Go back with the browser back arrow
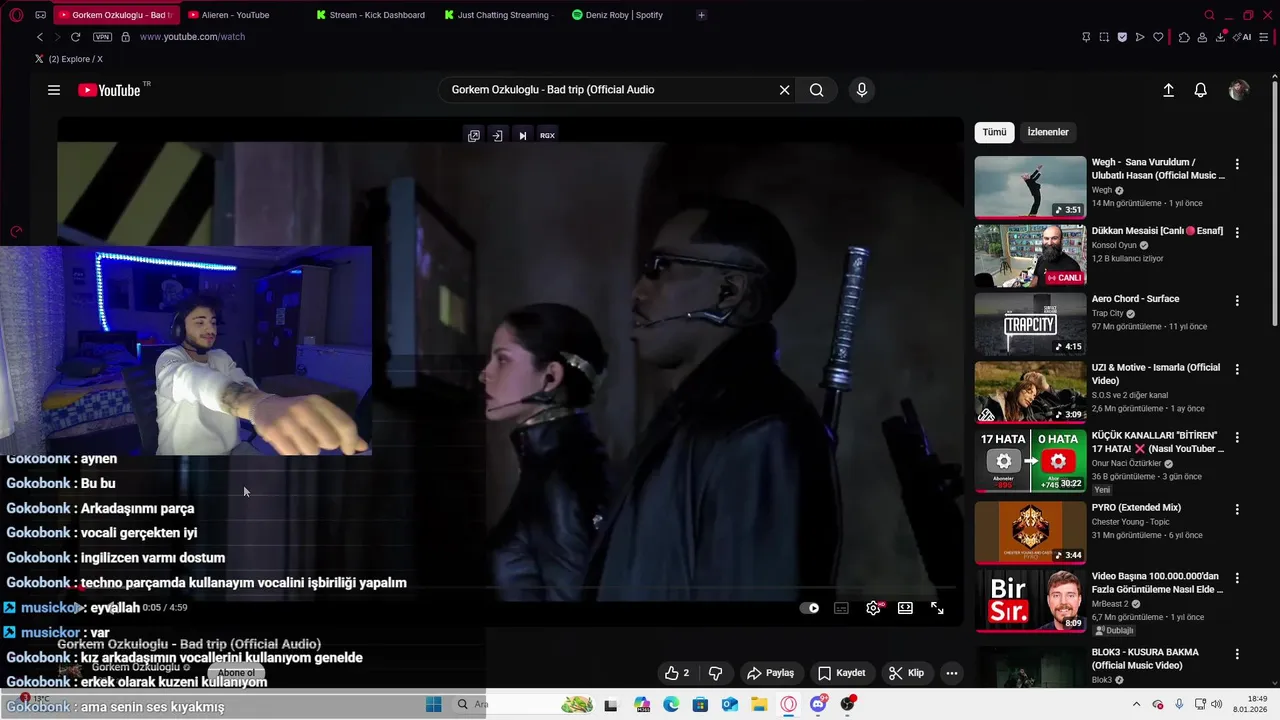Image resolution: width=1280 pixels, height=720 pixels. 40,37
